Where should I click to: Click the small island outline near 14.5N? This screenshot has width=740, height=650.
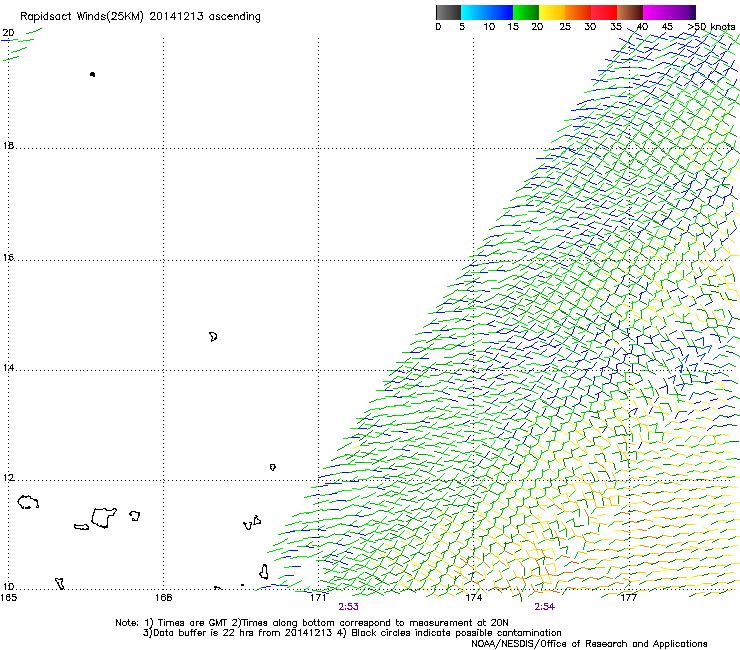213,337
